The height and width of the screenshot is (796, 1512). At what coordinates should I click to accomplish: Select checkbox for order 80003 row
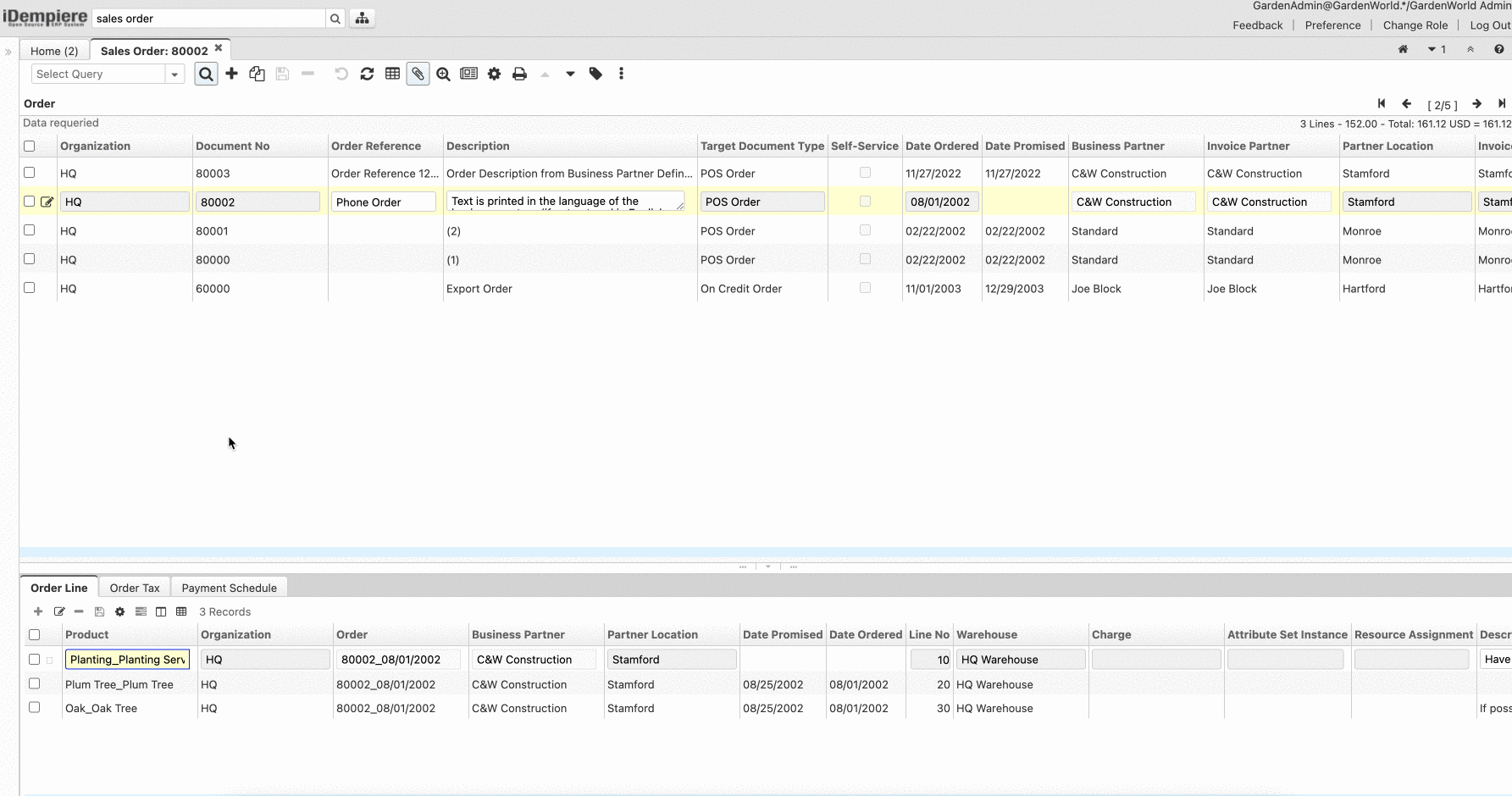click(30, 173)
